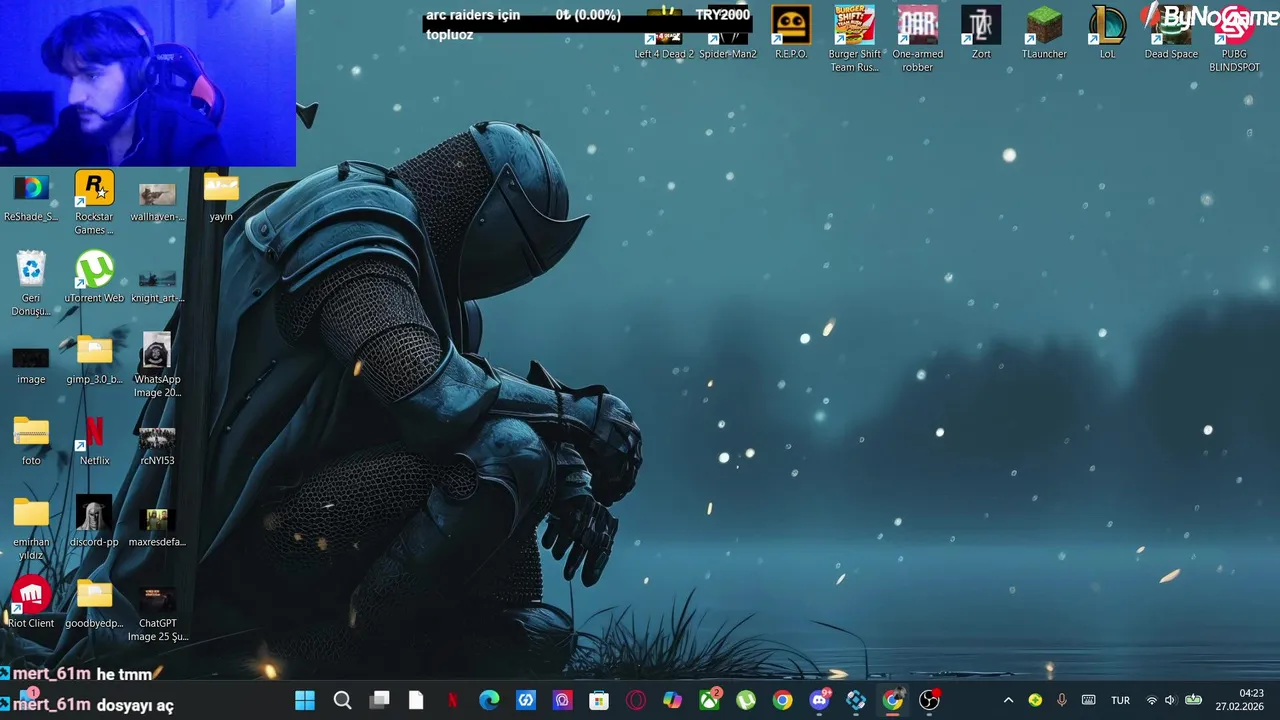Select the R.E.P.O. game icon
The height and width of the screenshot is (720, 1280).
(x=791, y=33)
